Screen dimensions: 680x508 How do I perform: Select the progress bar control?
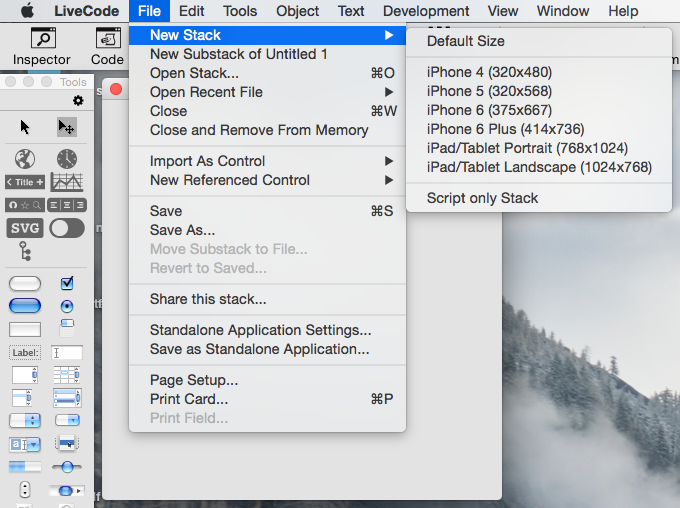coord(25,467)
